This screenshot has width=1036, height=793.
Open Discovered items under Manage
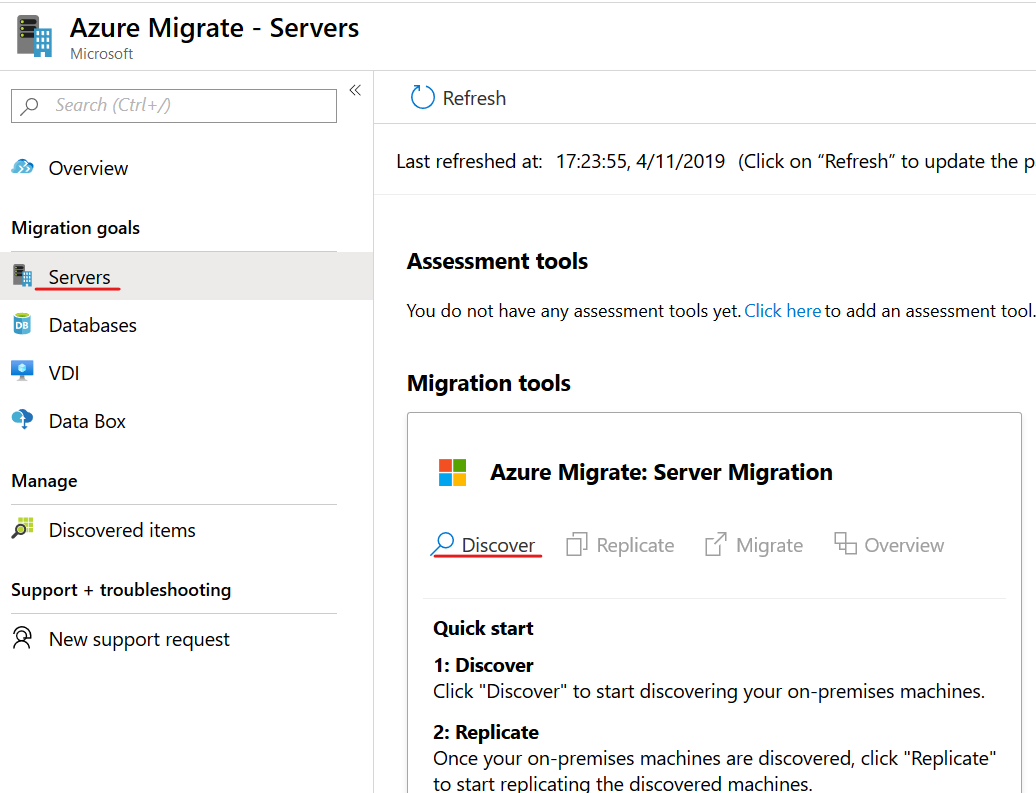(x=122, y=530)
